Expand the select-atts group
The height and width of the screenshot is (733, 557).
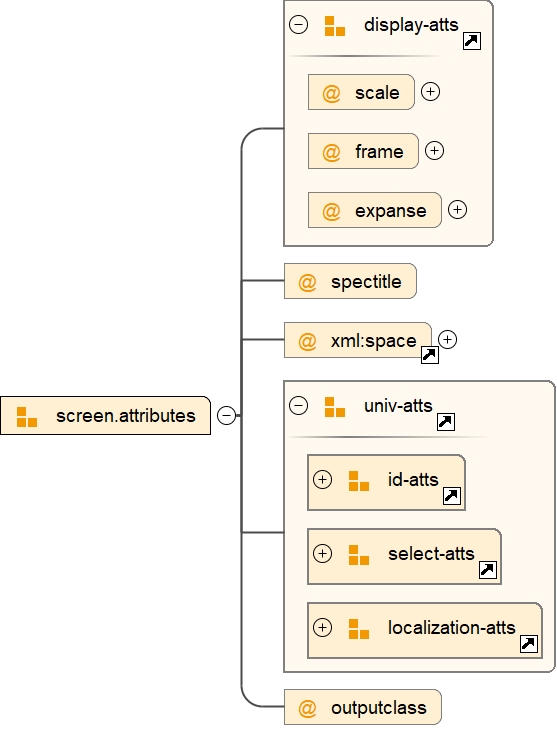coord(322,553)
